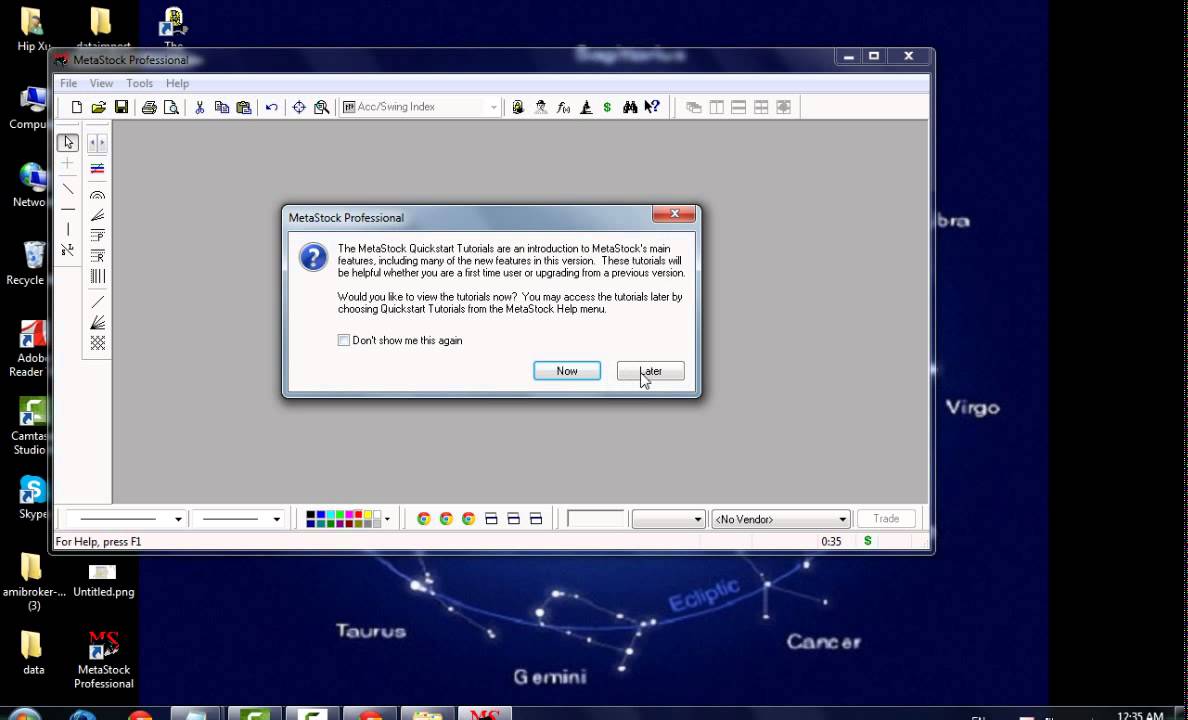
Task: Expand the color palette dropdown arrow
Action: [x=387, y=519]
